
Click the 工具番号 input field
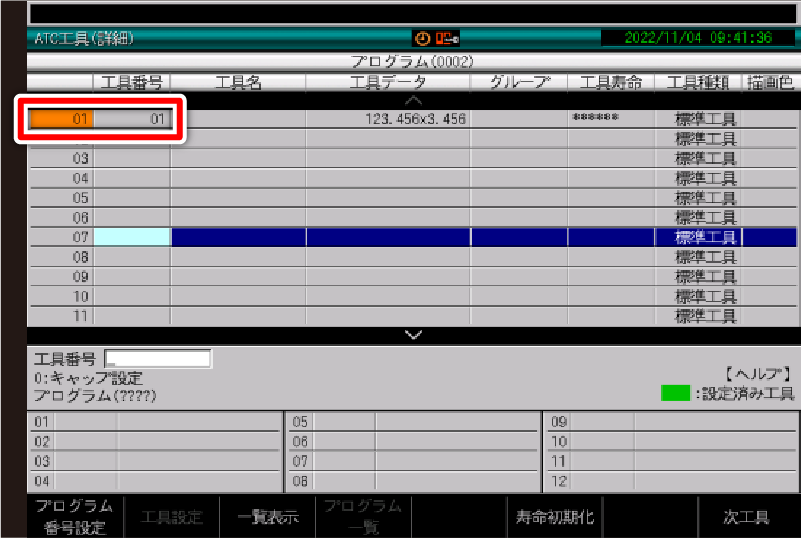(x=158, y=359)
